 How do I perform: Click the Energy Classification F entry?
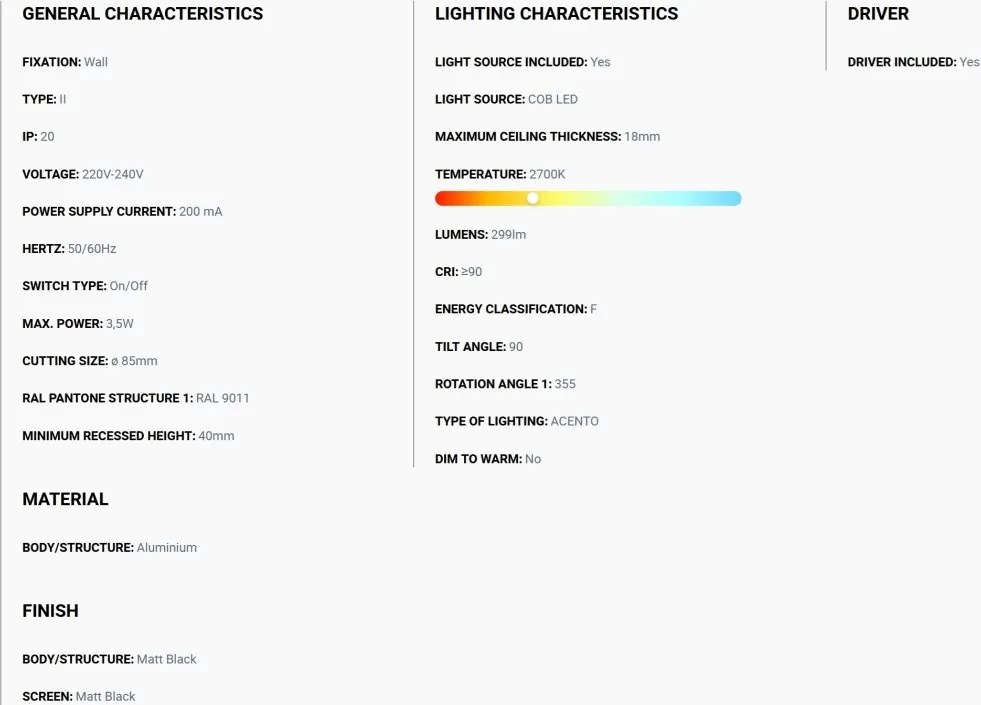point(516,309)
